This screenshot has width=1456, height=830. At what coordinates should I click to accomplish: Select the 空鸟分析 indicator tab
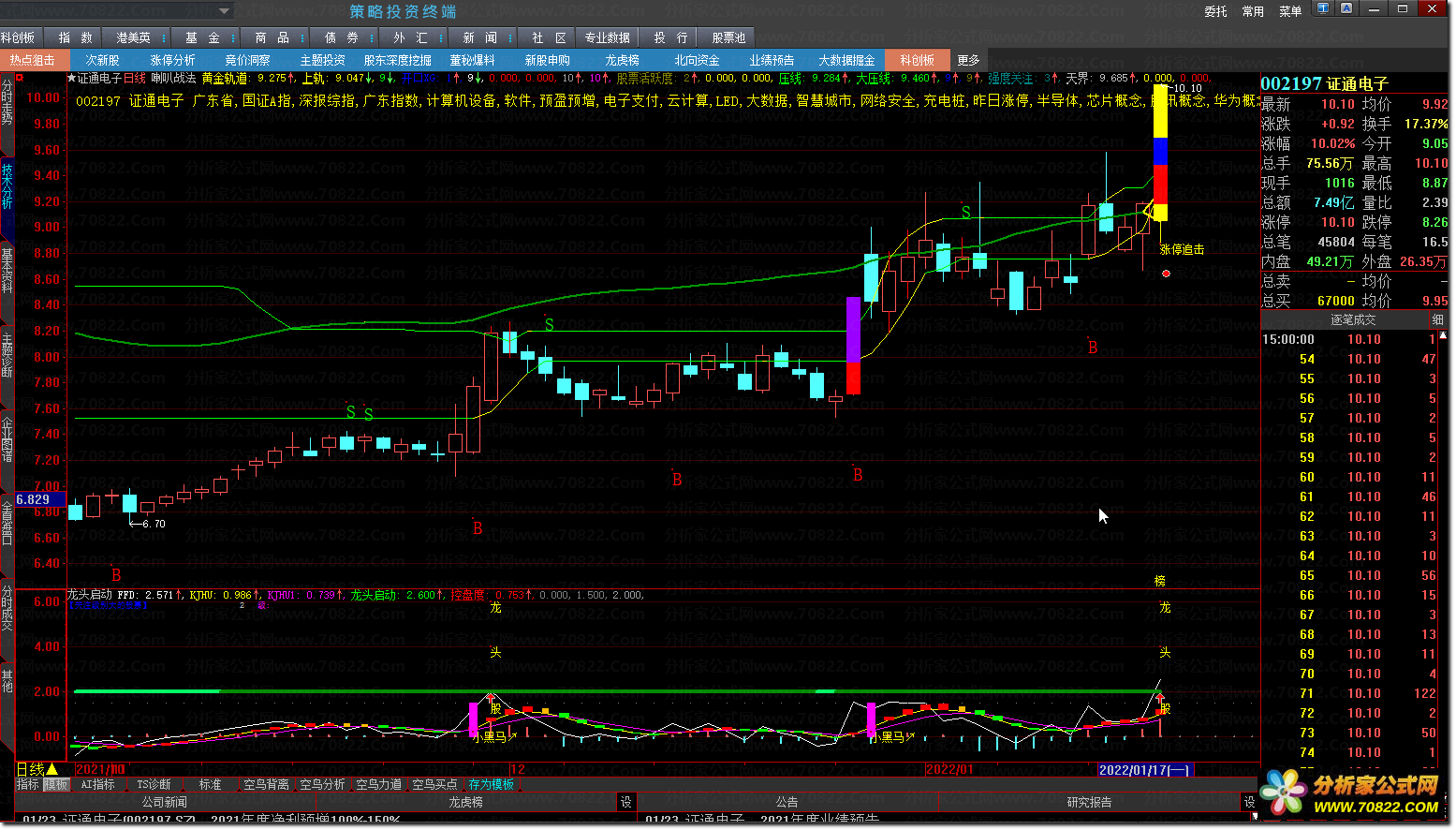tap(322, 784)
